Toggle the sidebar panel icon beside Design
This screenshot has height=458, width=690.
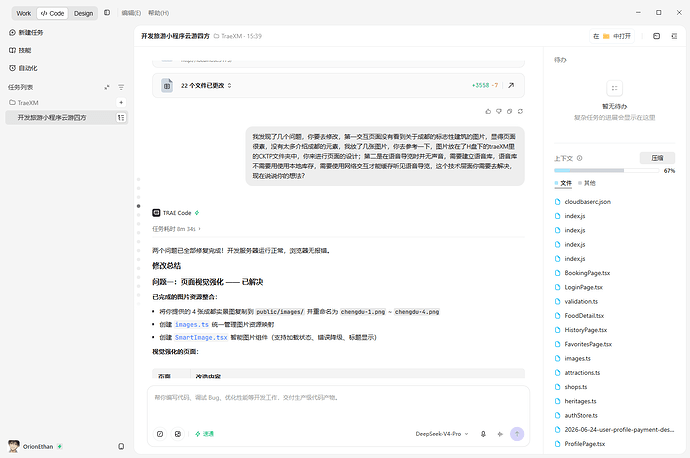(x=107, y=13)
